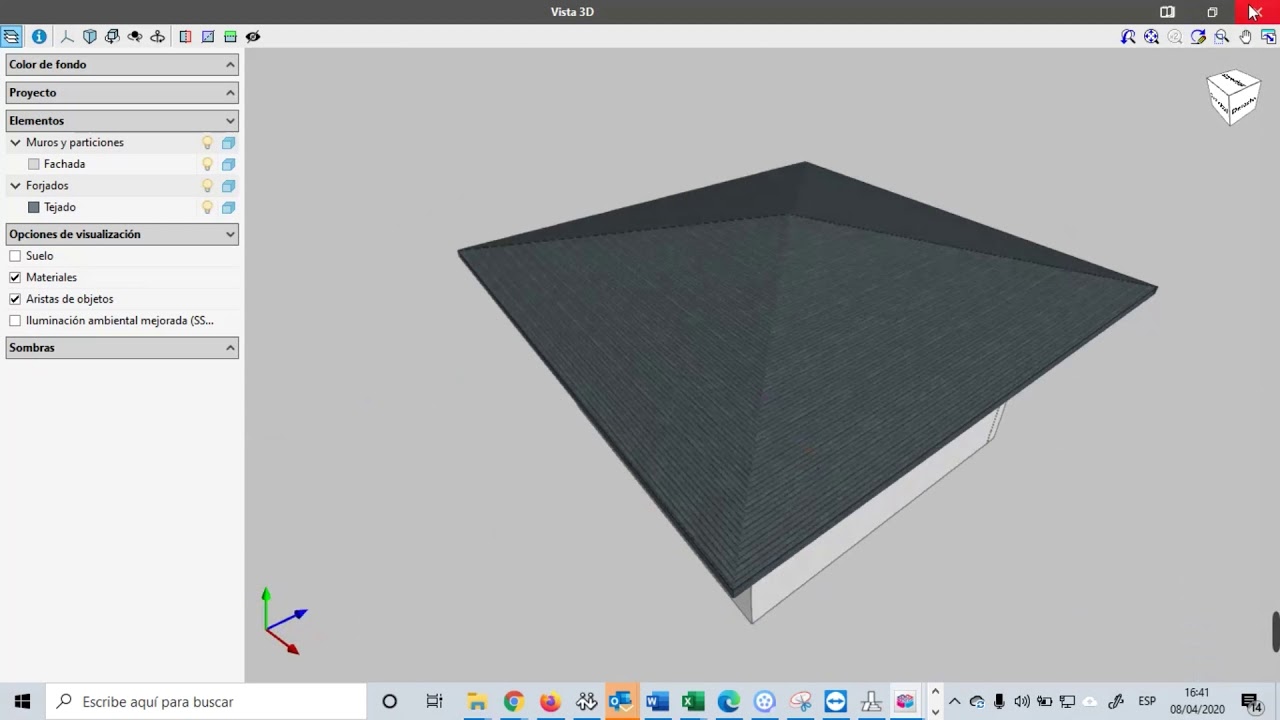Open Firefox from the taskbar
The width and height of the screenshot is (1280, 720).
point(549,702)
